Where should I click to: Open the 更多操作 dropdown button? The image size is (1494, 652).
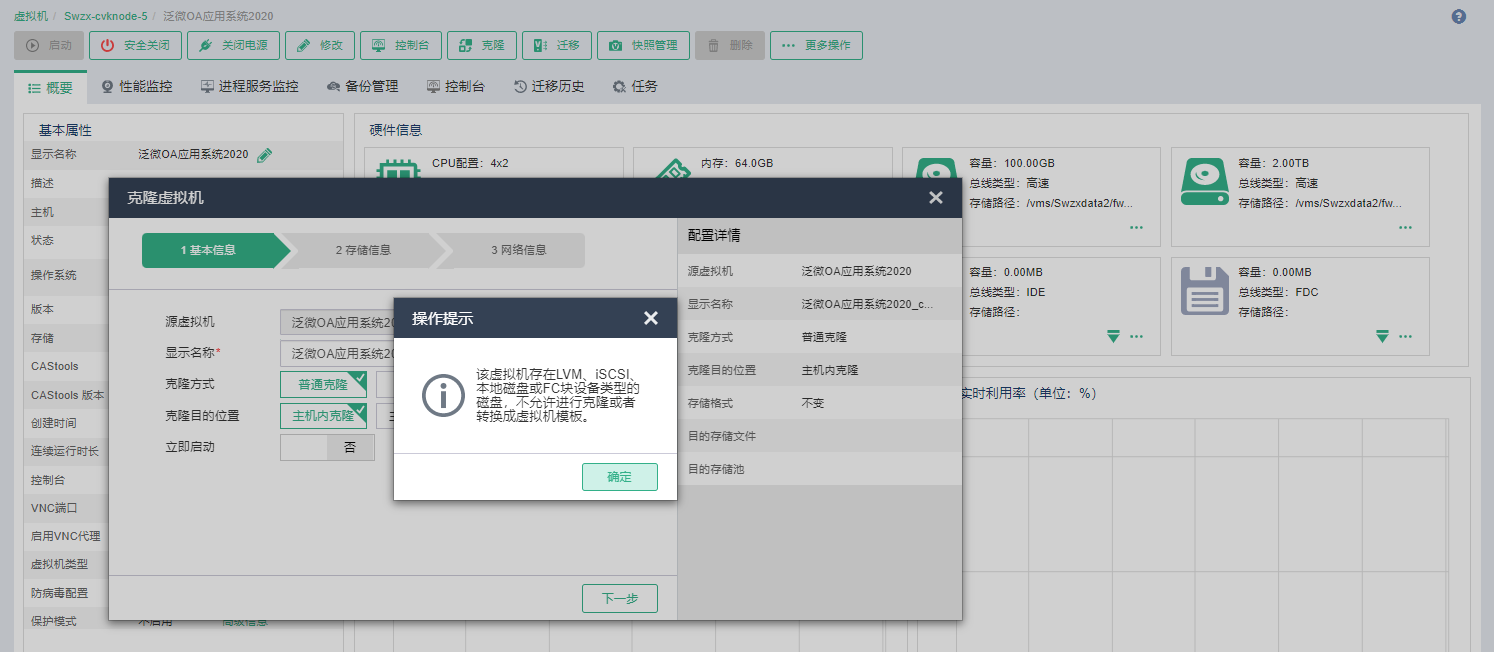816,45
